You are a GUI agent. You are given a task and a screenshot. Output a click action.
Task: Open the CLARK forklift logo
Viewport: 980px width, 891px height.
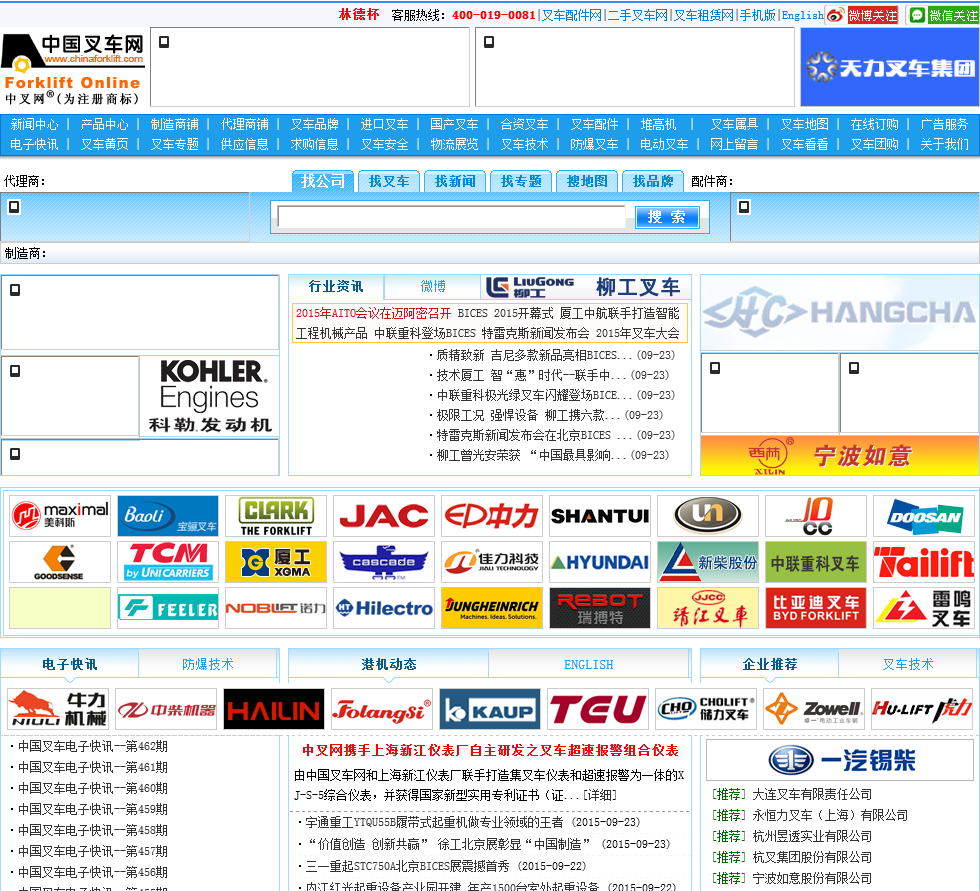point(276,516)
